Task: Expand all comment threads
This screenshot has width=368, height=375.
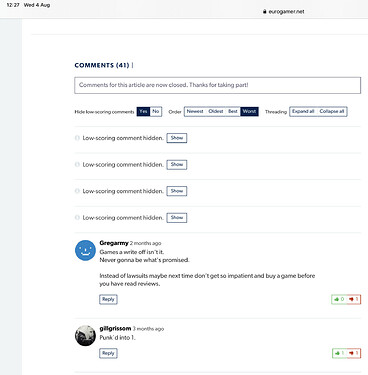Action: (303, 111)
